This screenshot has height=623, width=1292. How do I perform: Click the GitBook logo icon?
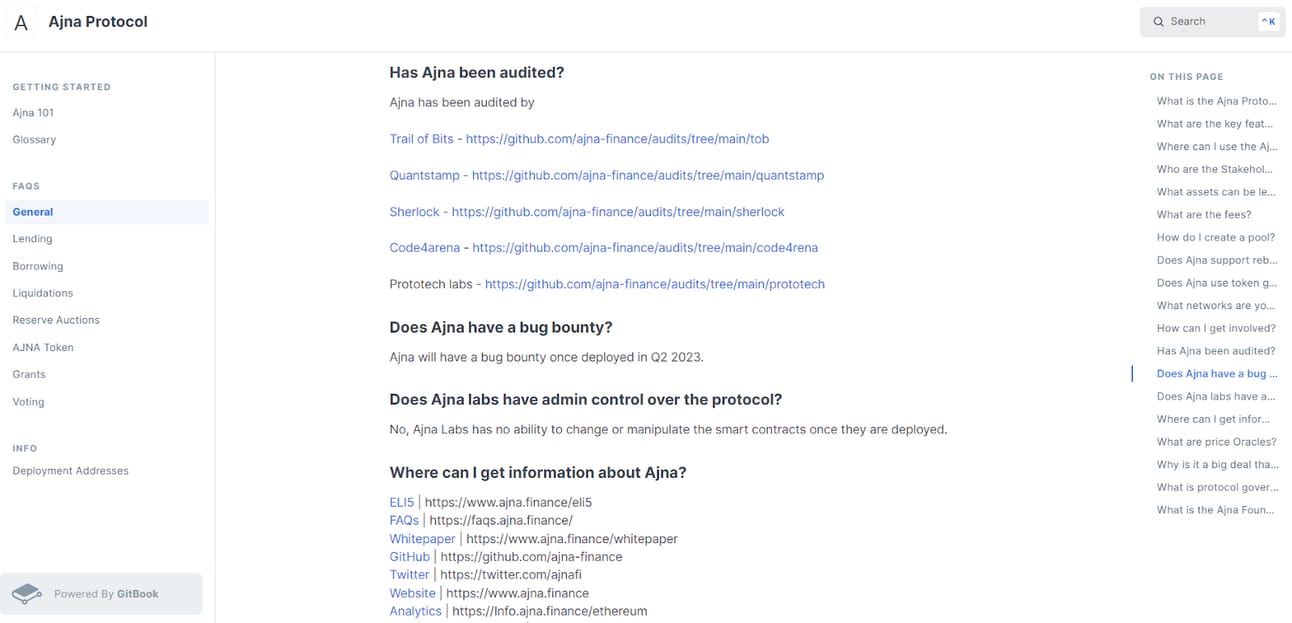pos(26,594)
